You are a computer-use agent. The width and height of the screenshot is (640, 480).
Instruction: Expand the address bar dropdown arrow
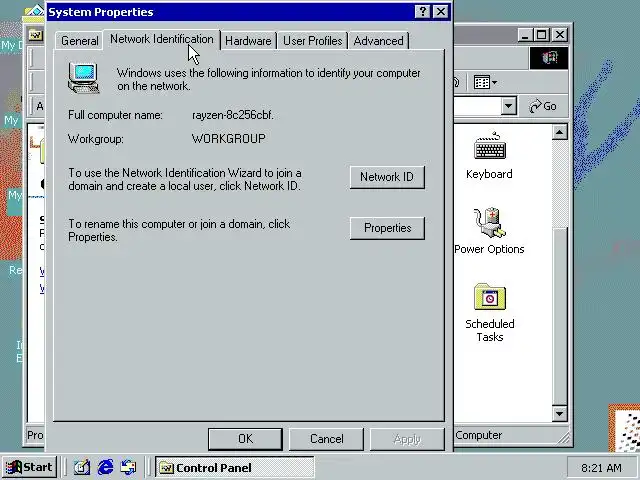pos(508,107)
